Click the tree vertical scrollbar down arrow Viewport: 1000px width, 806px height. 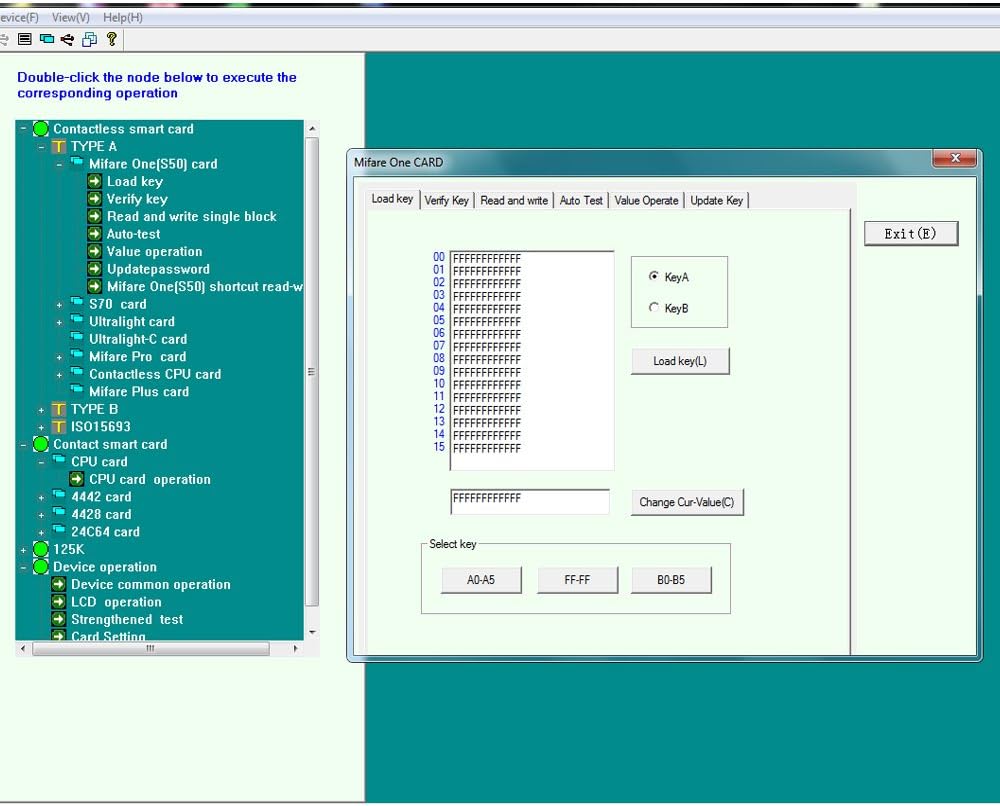312,633
